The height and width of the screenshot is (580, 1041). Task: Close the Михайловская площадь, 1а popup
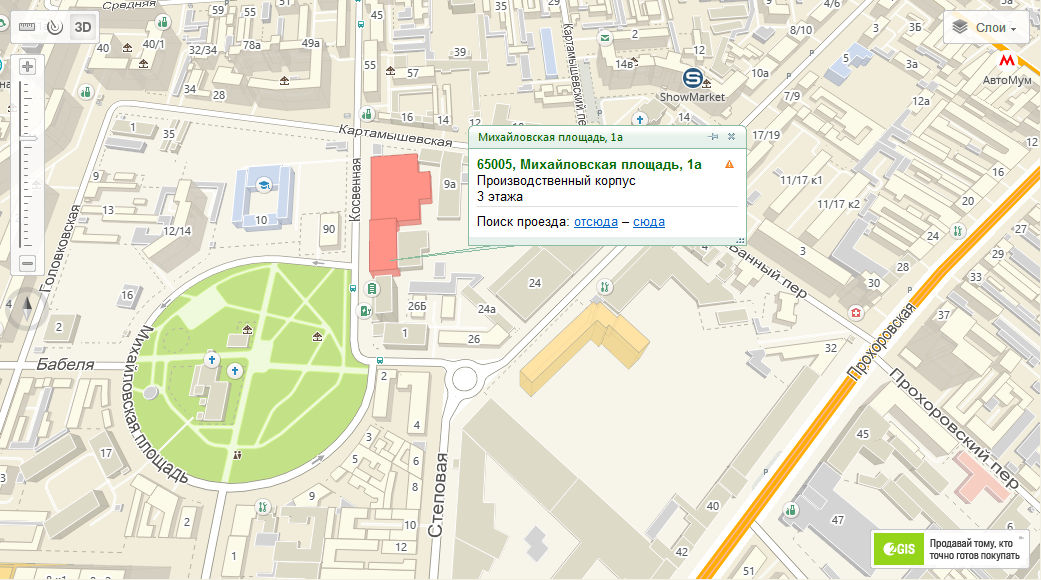[x=731, y=136]
